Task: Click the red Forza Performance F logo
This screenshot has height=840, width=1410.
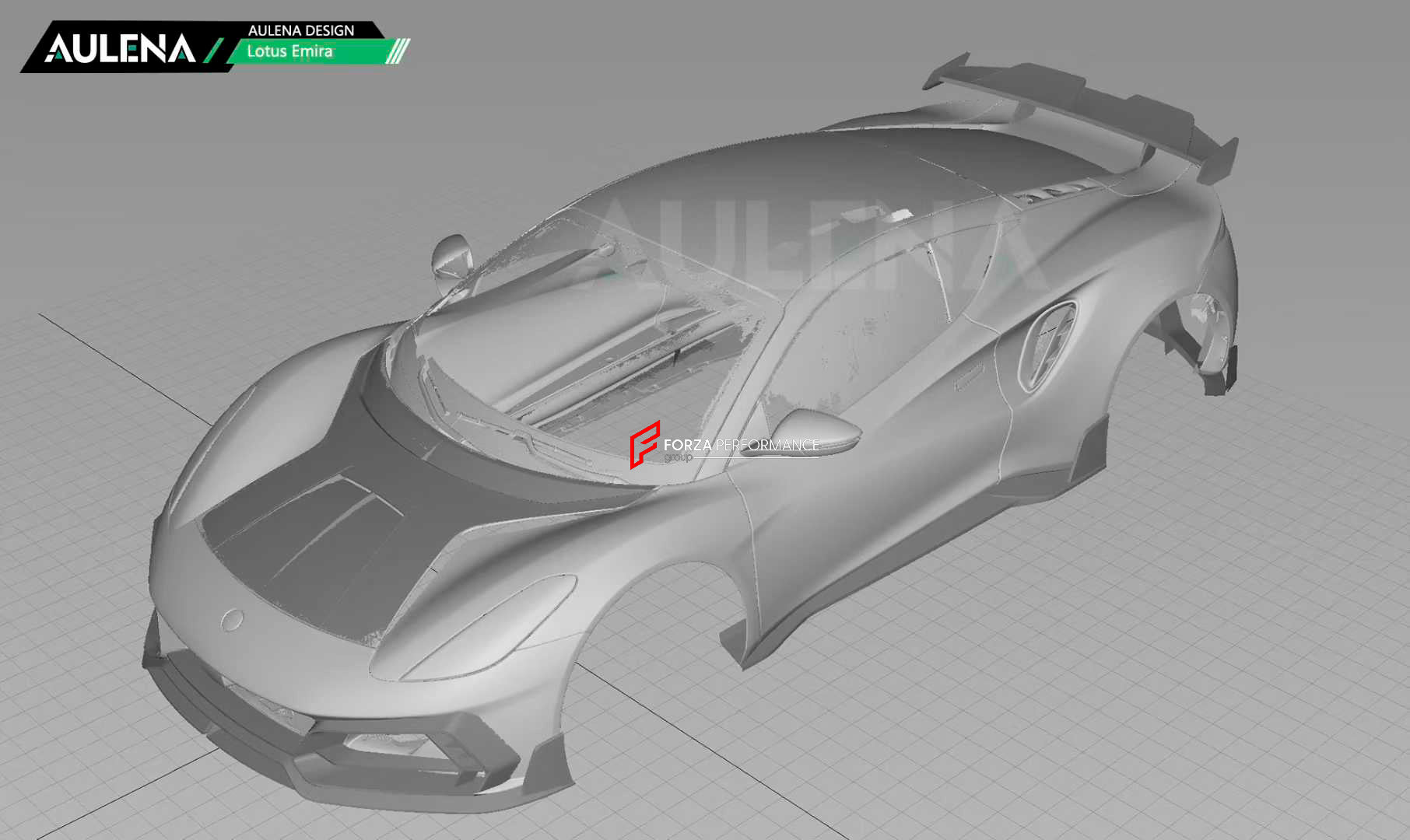Action: click(644, 444)
